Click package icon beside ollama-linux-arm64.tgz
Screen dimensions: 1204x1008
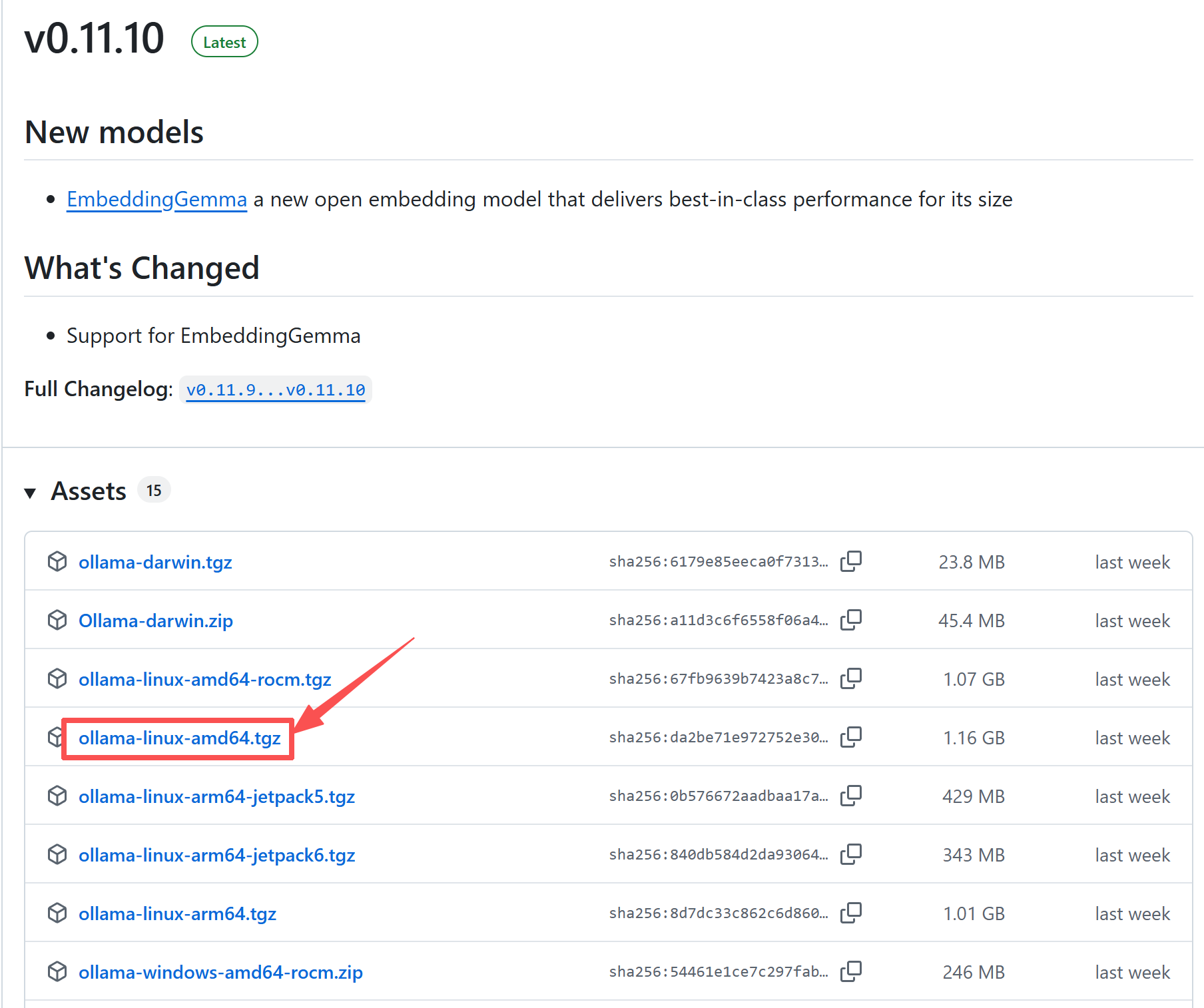point(57,913)
